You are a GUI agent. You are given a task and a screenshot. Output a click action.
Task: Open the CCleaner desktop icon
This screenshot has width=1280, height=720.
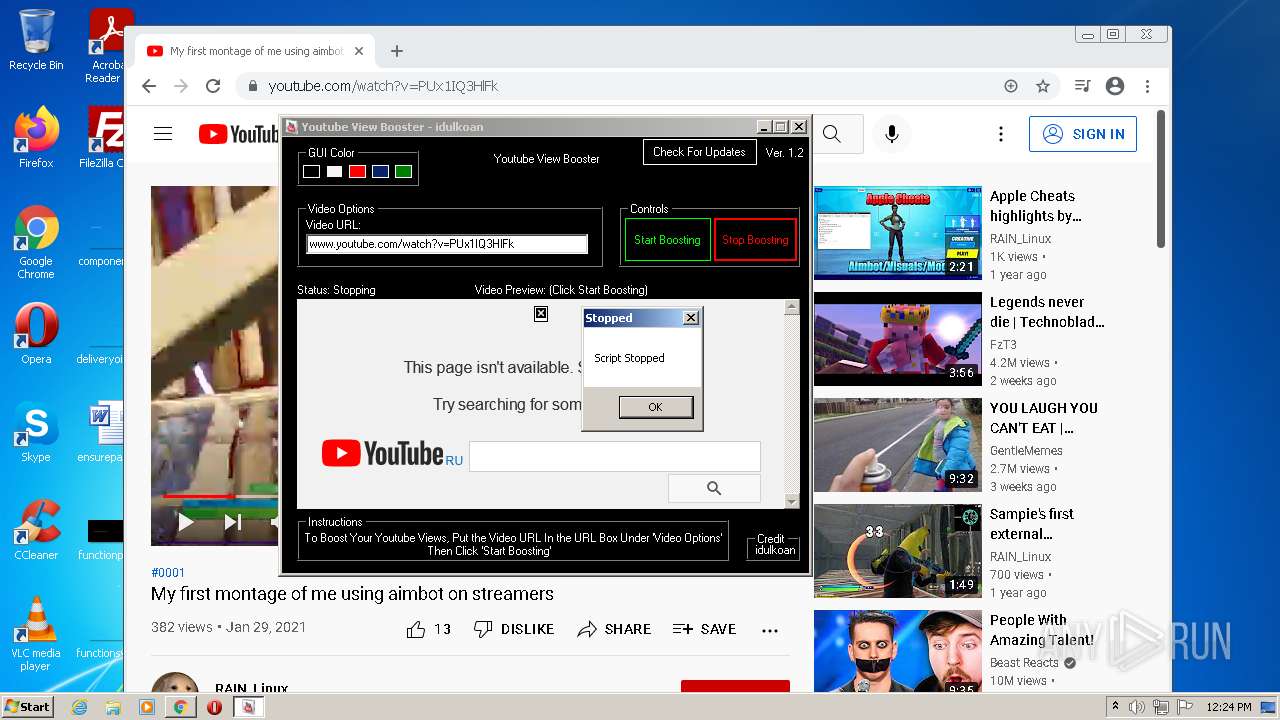(x=36, y=530)
